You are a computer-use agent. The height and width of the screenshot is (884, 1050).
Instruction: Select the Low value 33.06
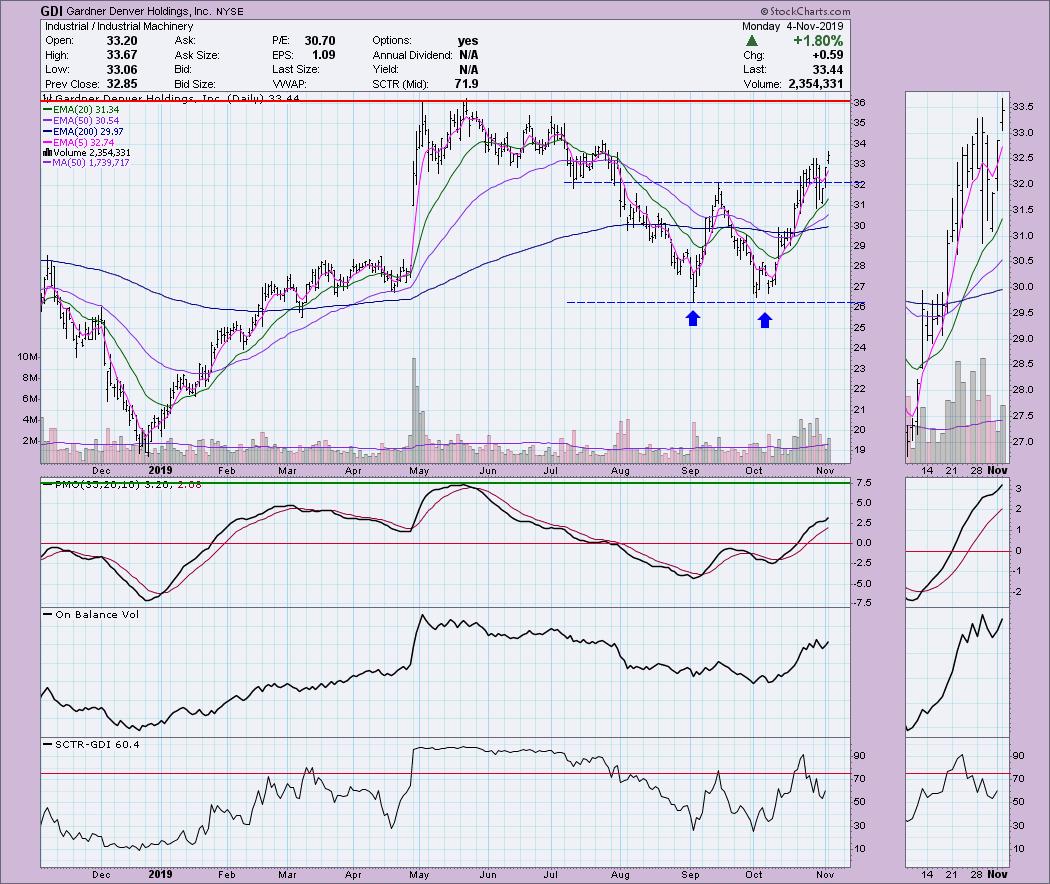[x=122, y=70]
